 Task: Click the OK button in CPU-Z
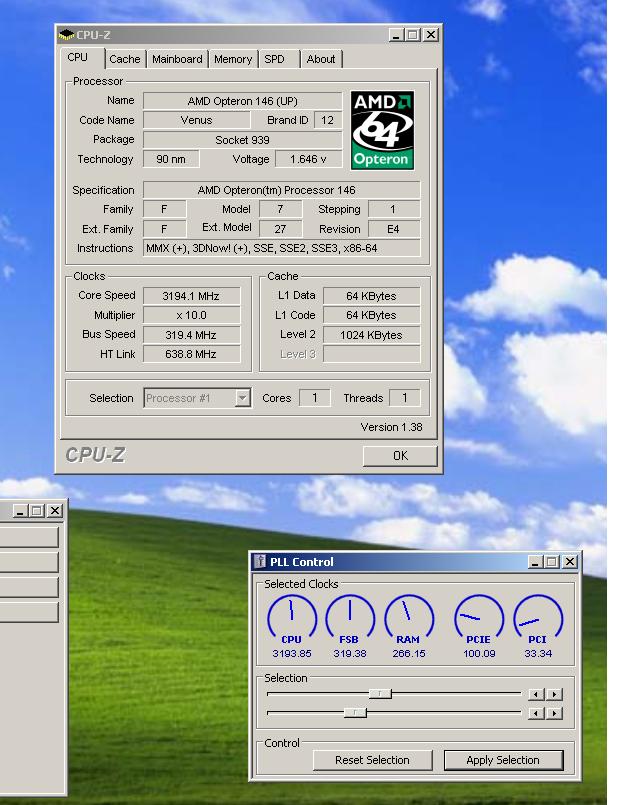[x=400, y=456]
